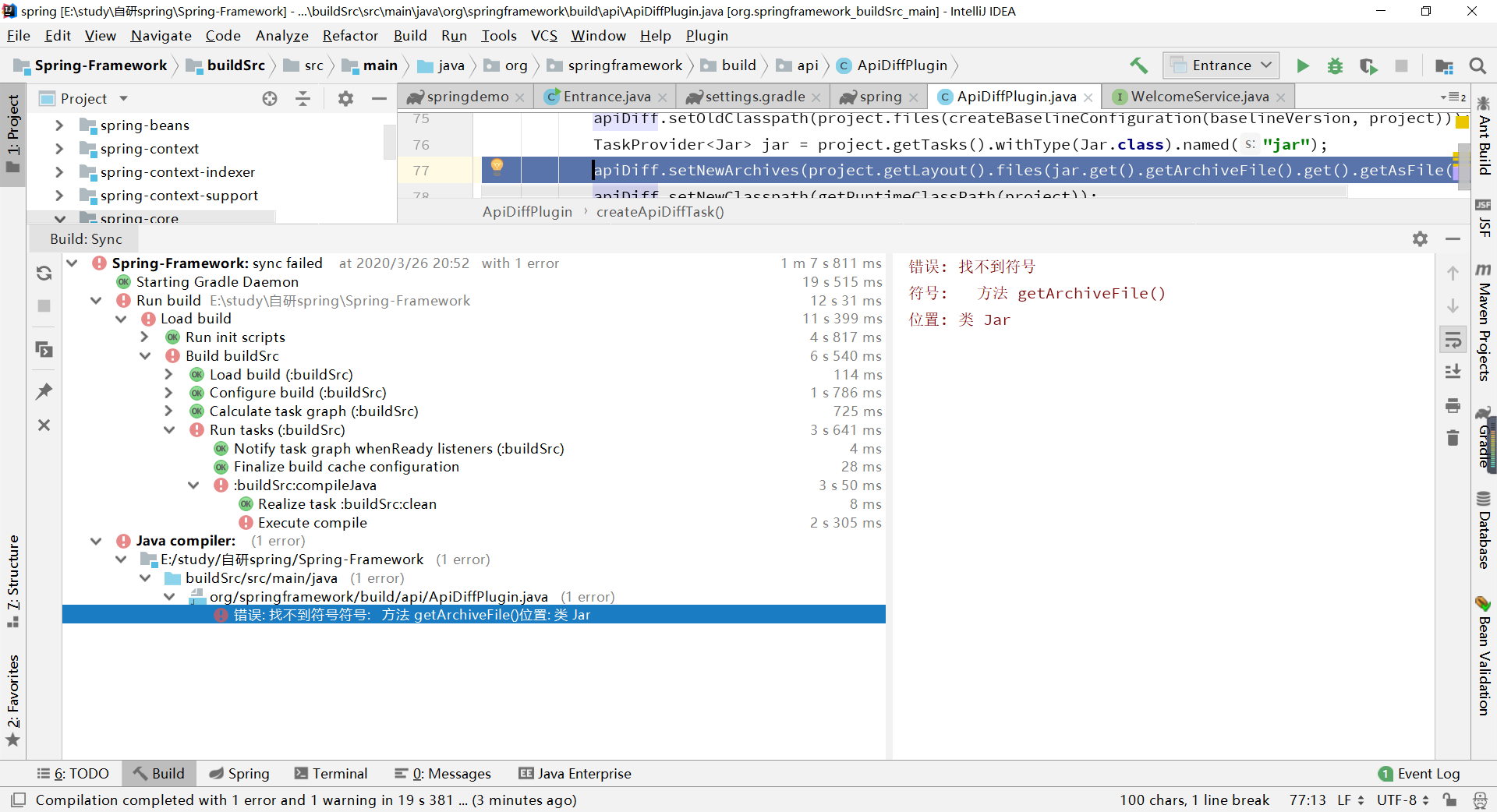Expand the spring-context-support module
Viewport: 1497px width, 812px height.
coord(59,196)
